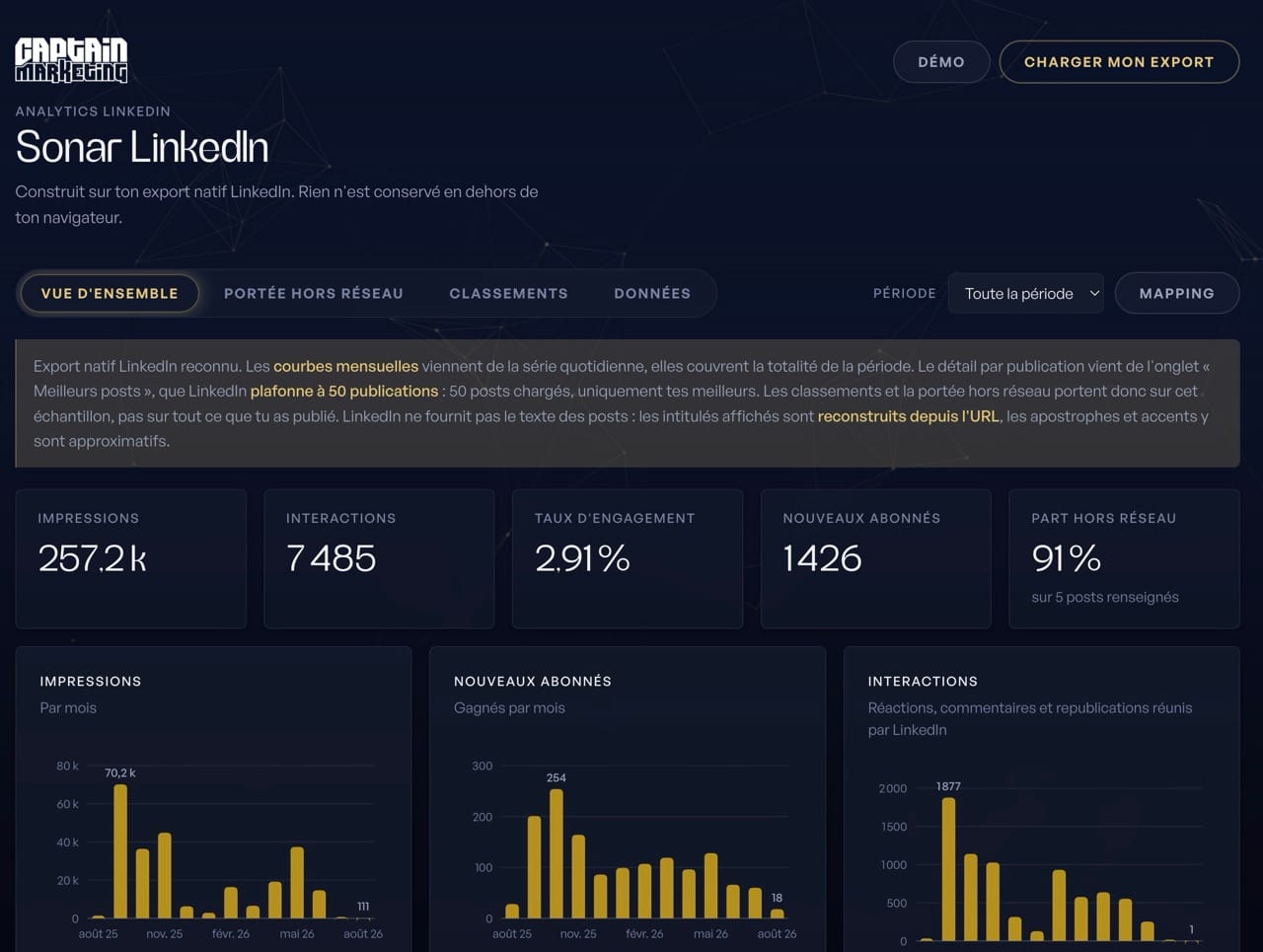Click the 'ANALYTICS LINKEDIN' label
Screen dimensions: 1263x952
(x=93, y=111)
